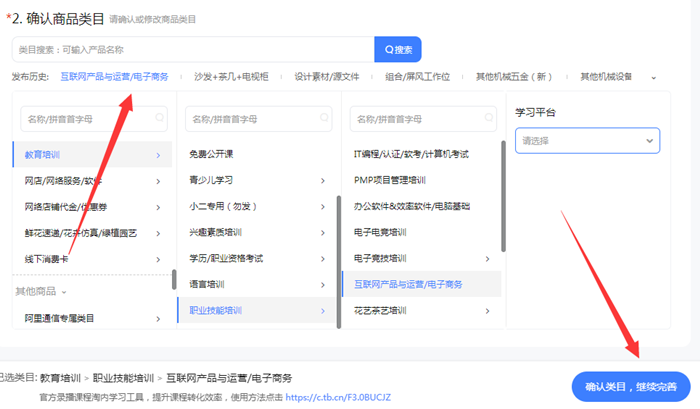This screenshot has width=700, height=409.
Task: Select 互联网产品与运营/电子商务 in 发布历史
Action: [x=114, y=76]
